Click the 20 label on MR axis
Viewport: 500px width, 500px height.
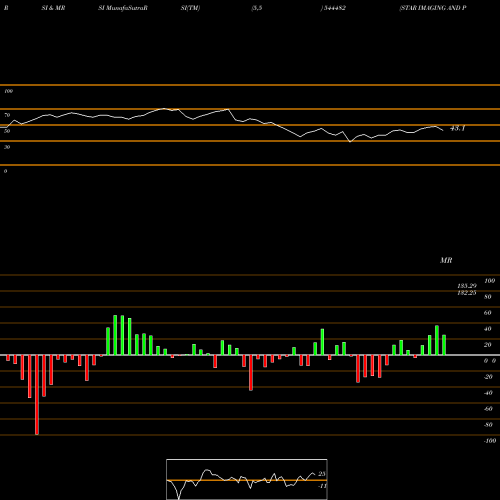[x=488, y=345]
